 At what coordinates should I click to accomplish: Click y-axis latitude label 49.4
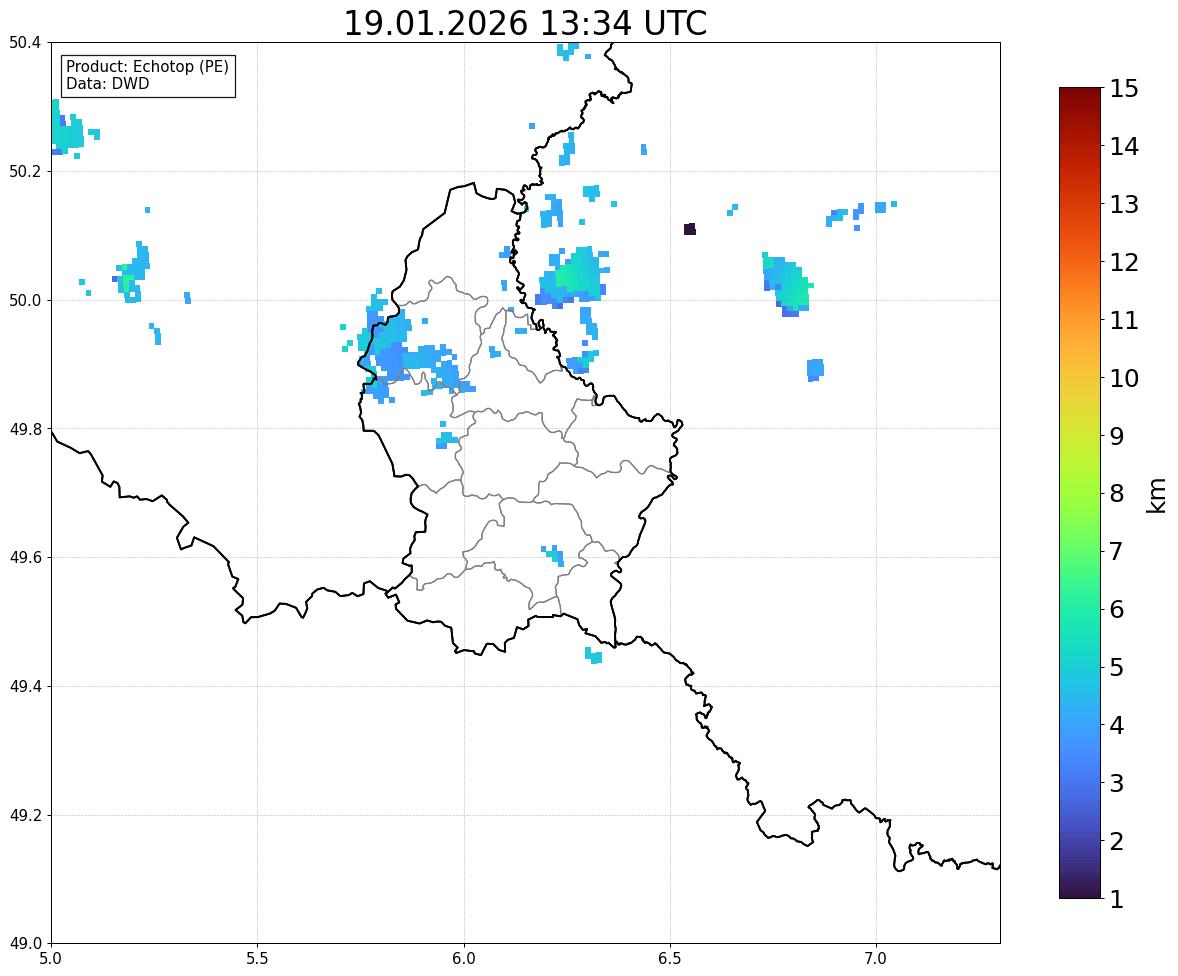[25, 686]
